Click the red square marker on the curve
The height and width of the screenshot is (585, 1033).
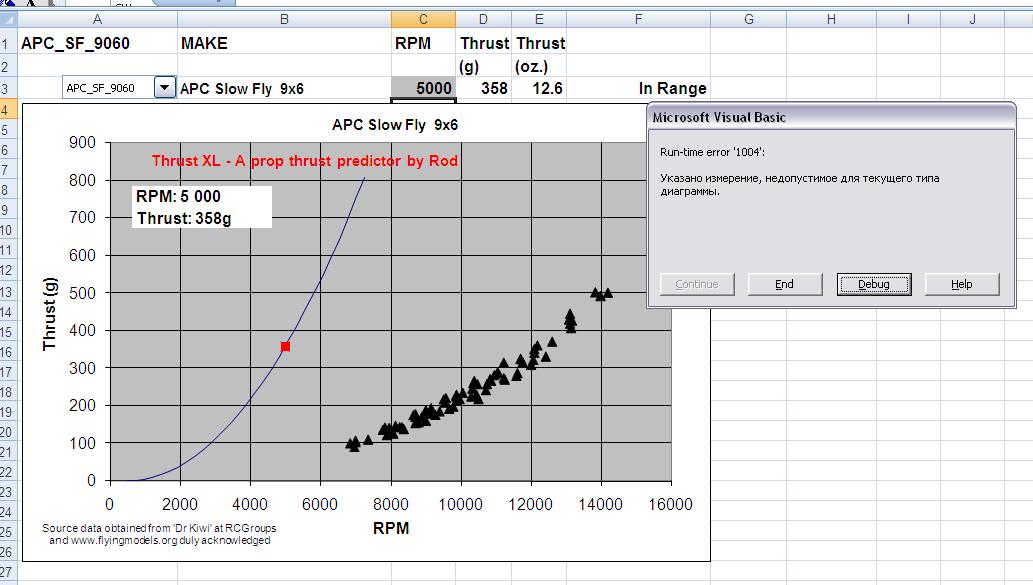tap(285, 347)
